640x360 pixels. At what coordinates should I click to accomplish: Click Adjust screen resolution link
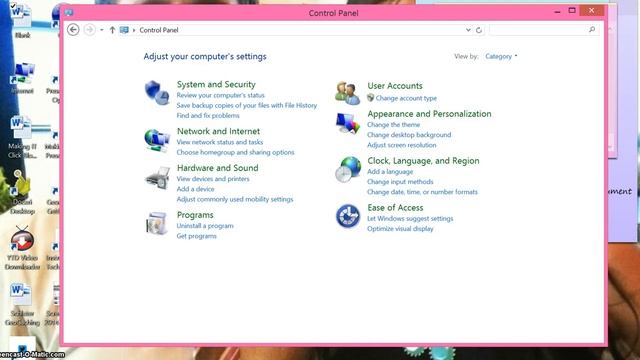point(401,145)
